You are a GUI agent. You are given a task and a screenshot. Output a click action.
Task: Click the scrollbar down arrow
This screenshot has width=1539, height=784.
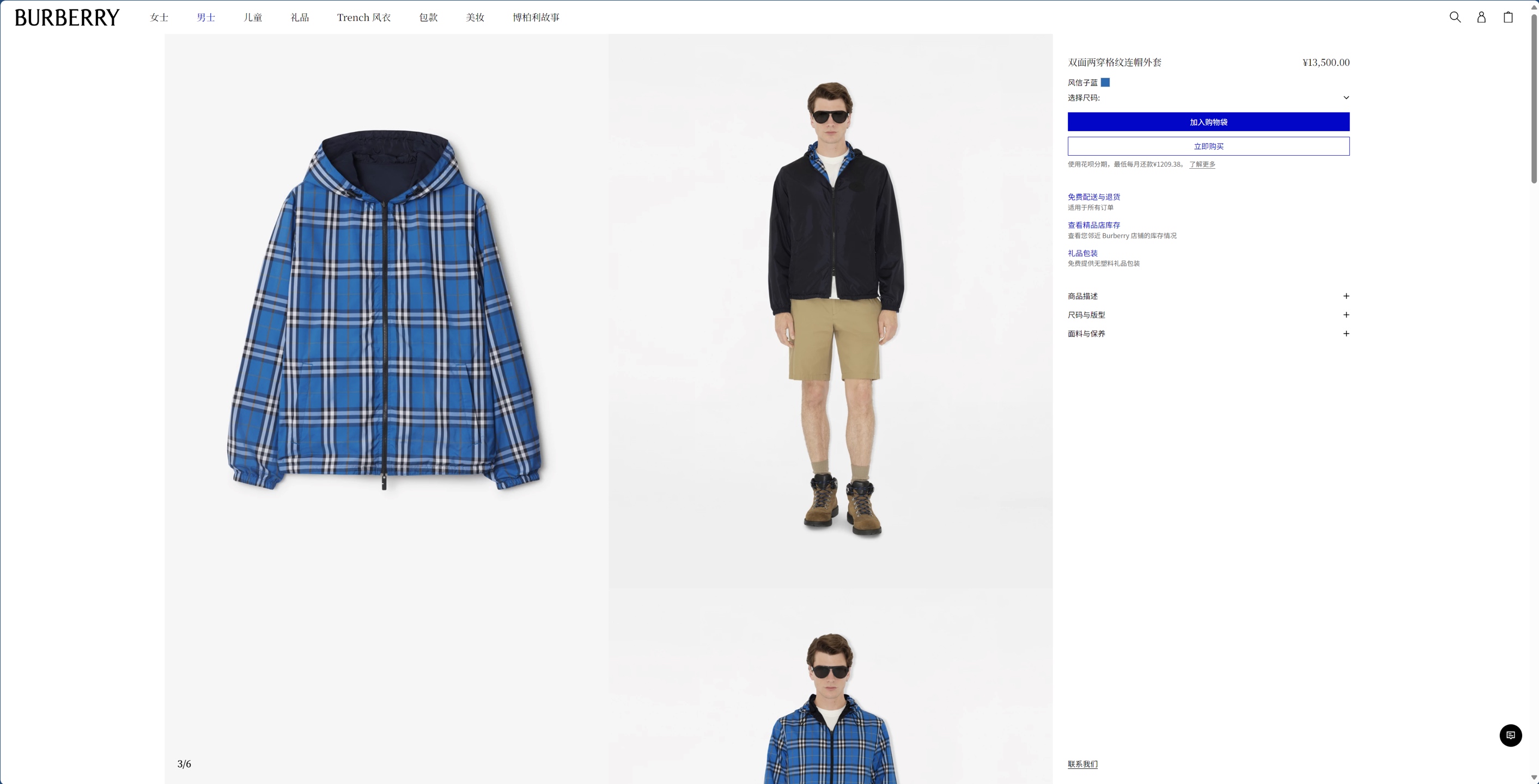[x=1534, y=777]
